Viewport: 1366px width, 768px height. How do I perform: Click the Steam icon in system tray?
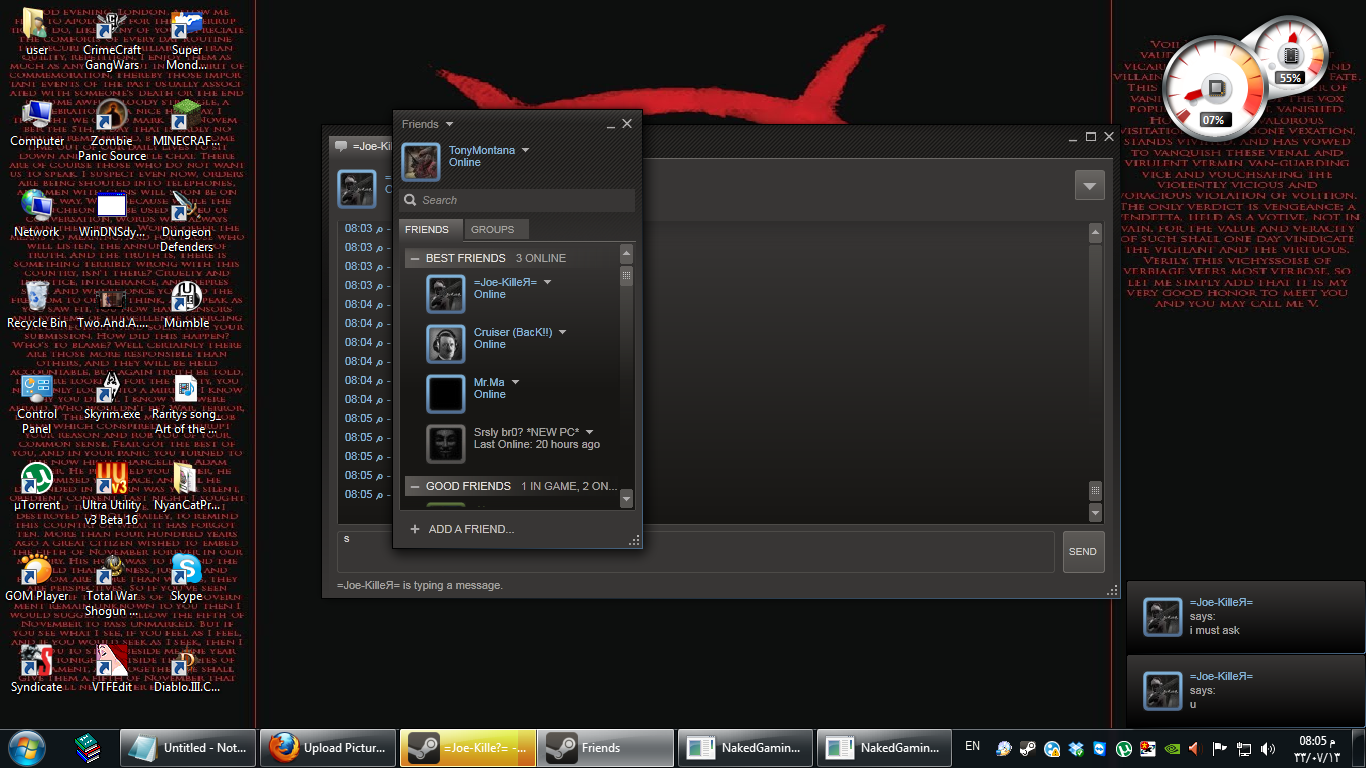click(x=1028, y=748)
